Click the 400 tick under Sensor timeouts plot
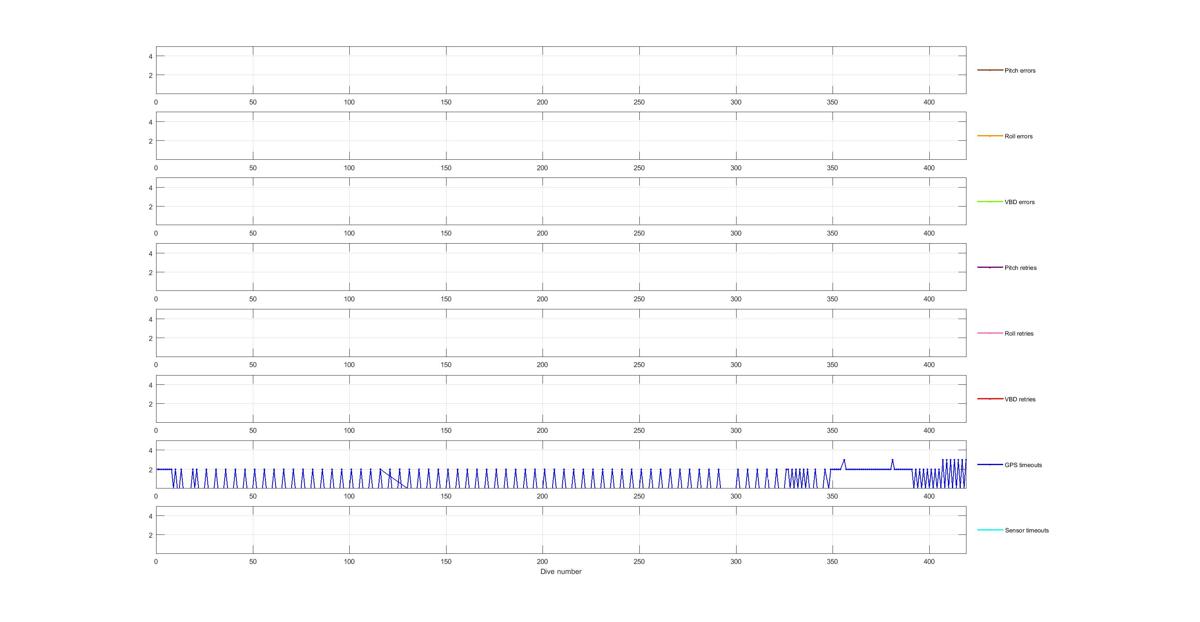This screenshot has width=1200, height=622. tap(929, 562)
